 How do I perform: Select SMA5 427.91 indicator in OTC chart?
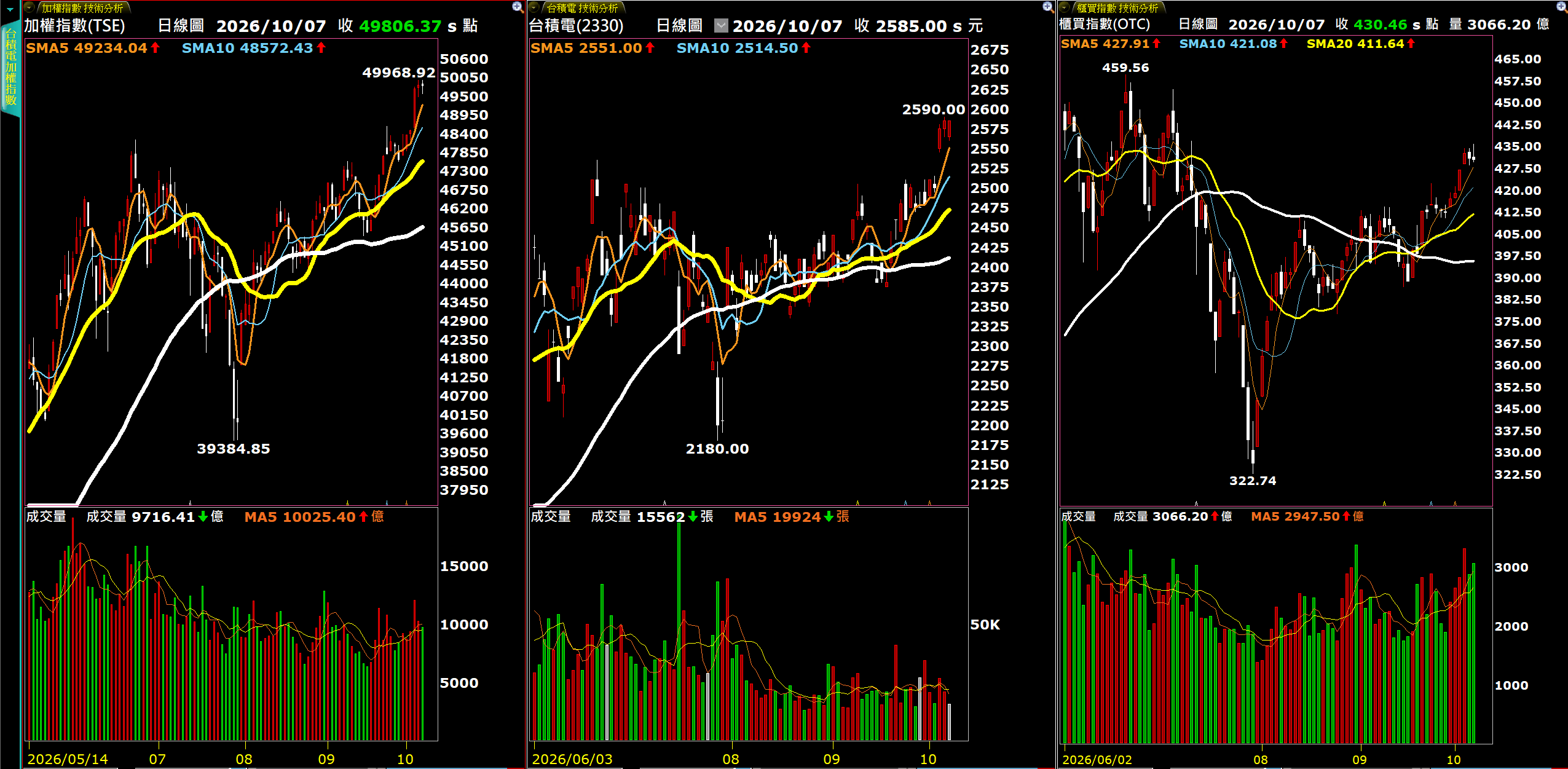[1111, 44]
